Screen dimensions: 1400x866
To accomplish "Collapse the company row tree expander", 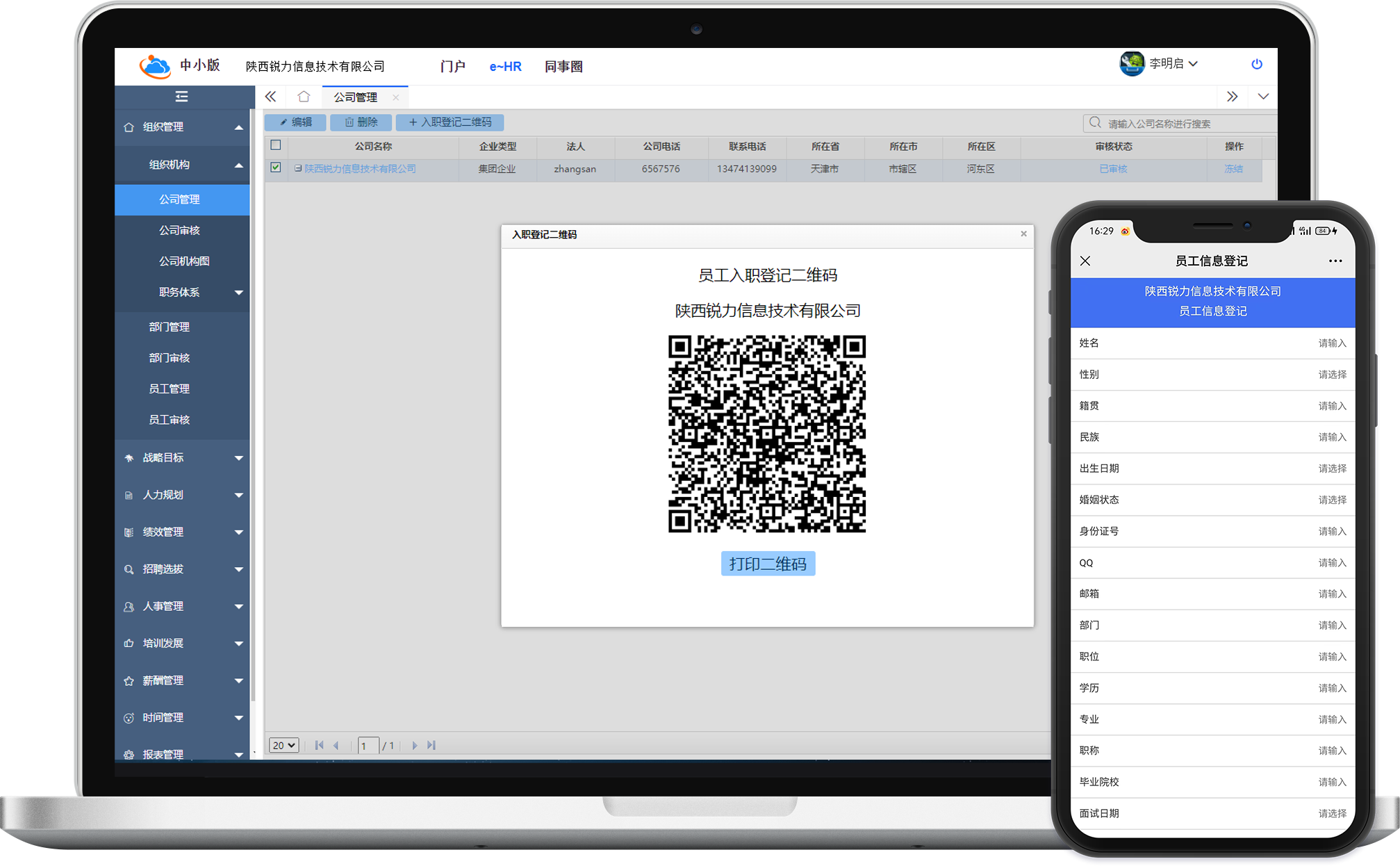I will [298, 168].
